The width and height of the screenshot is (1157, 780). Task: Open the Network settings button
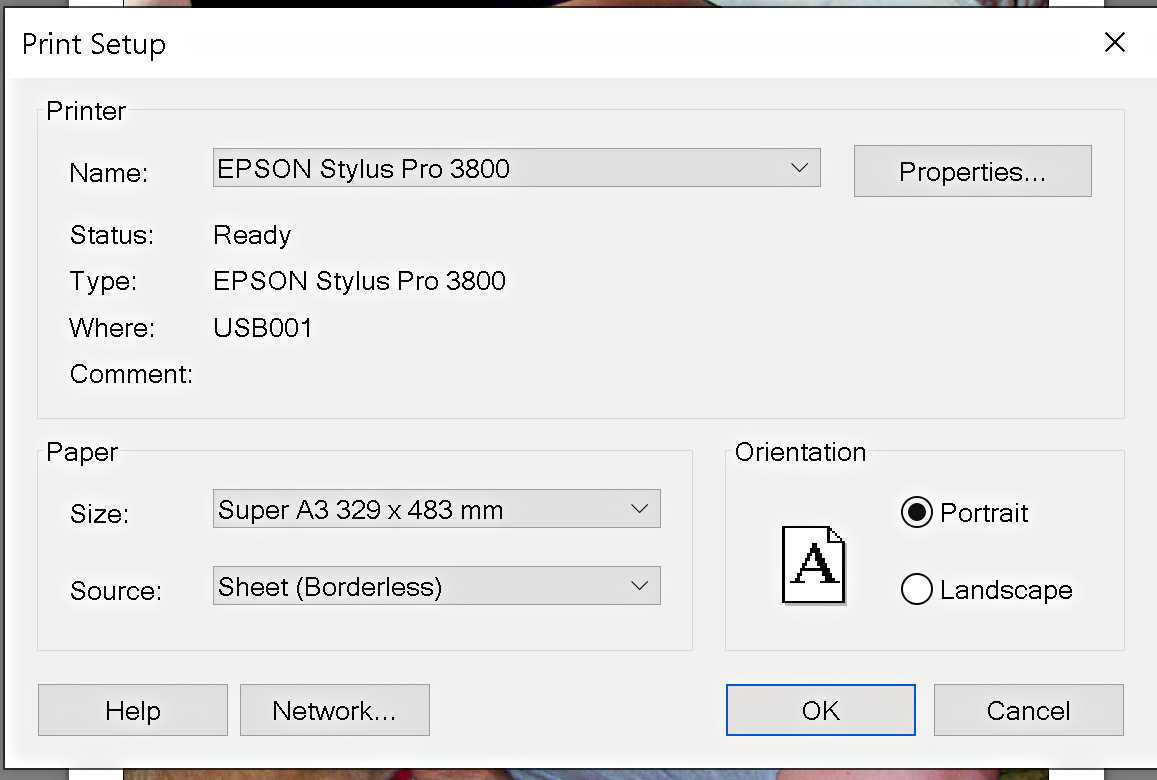[x=334, y=711]
